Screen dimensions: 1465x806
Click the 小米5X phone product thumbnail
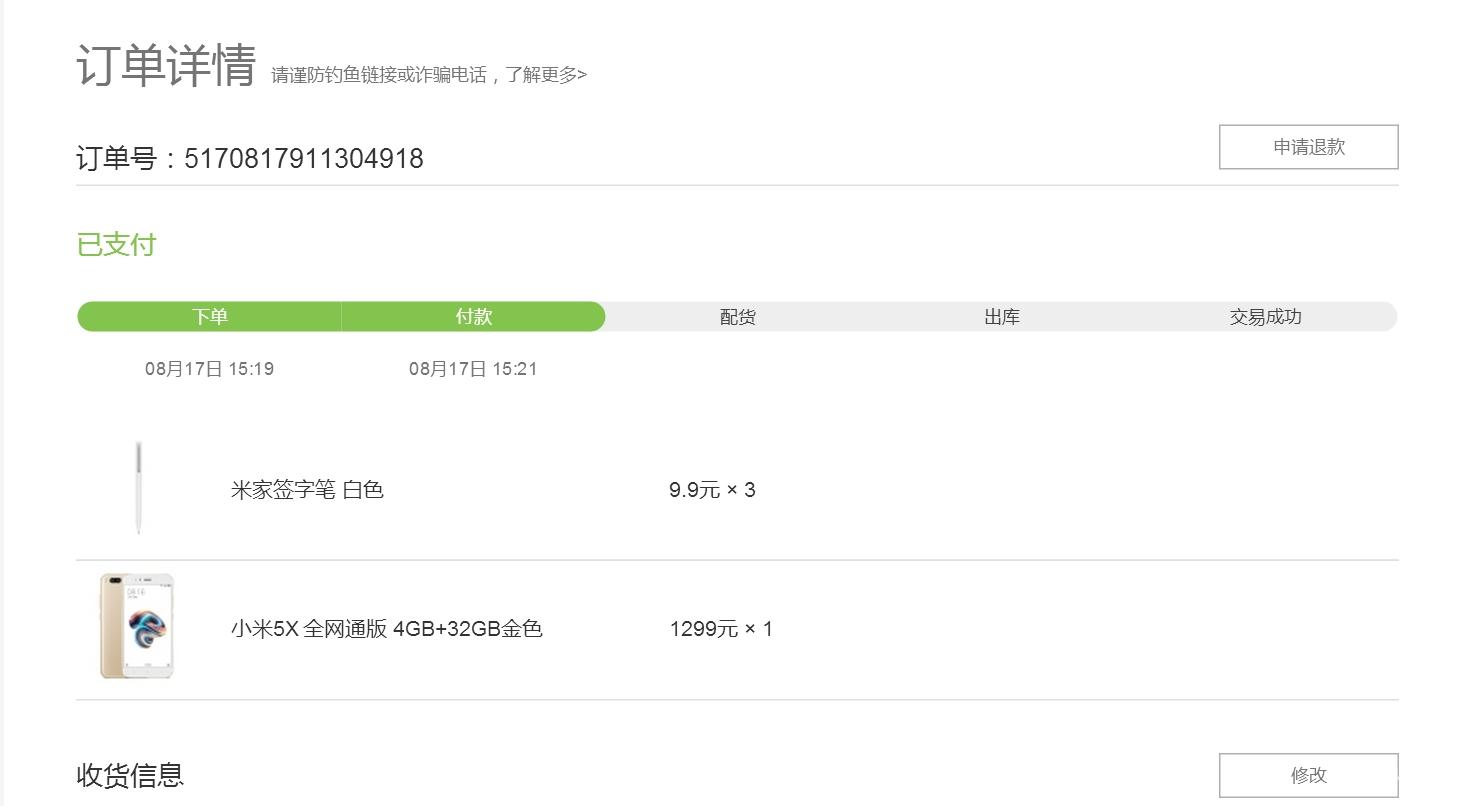point(137,628)
